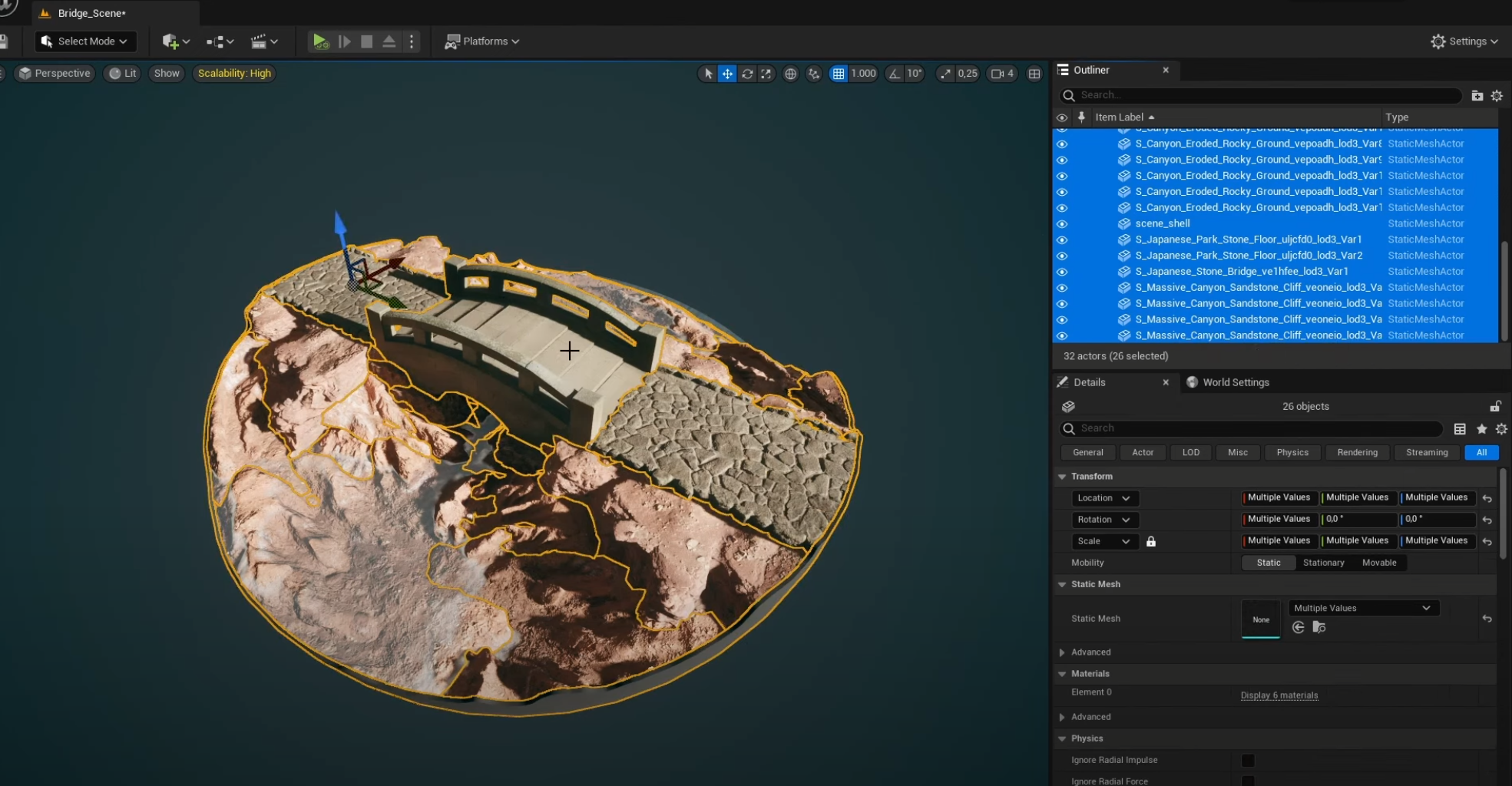The image size is (1512, 786).
Task: Open the Select Mode dropdown
Action: coord(85,41)
